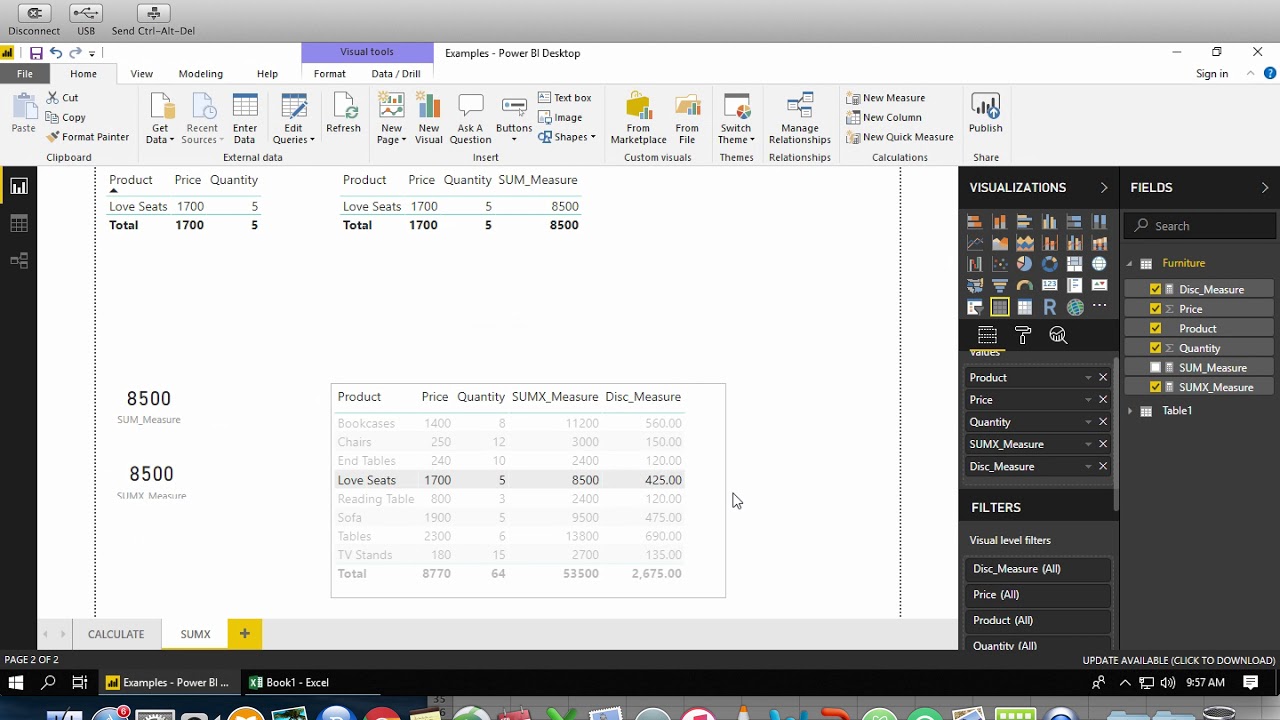The height and width of the screenshot is (720, 1280).
Task: Select the slicer visualization
Action: tap(975, 307)
